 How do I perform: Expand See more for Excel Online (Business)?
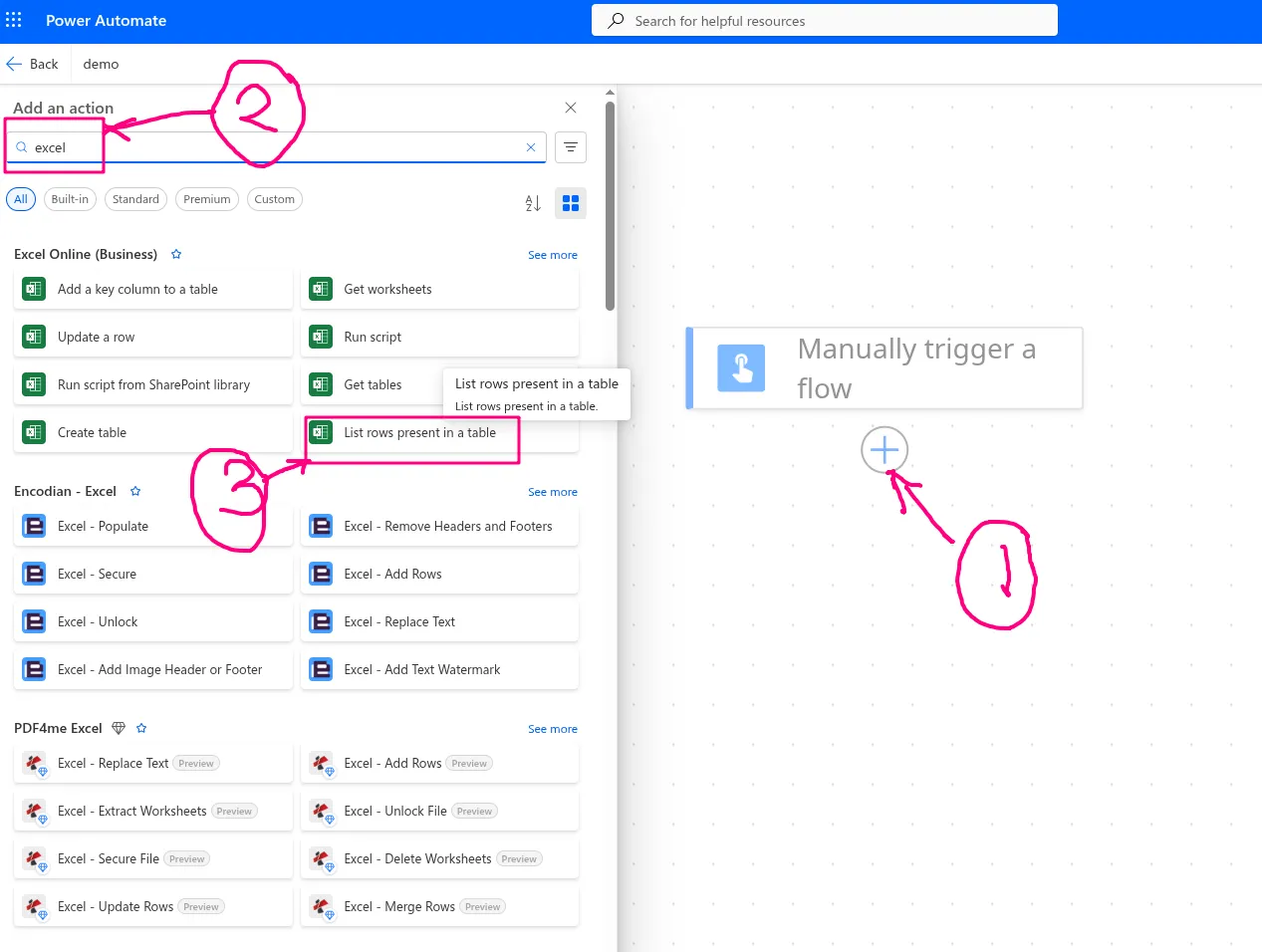click(552, 255)
